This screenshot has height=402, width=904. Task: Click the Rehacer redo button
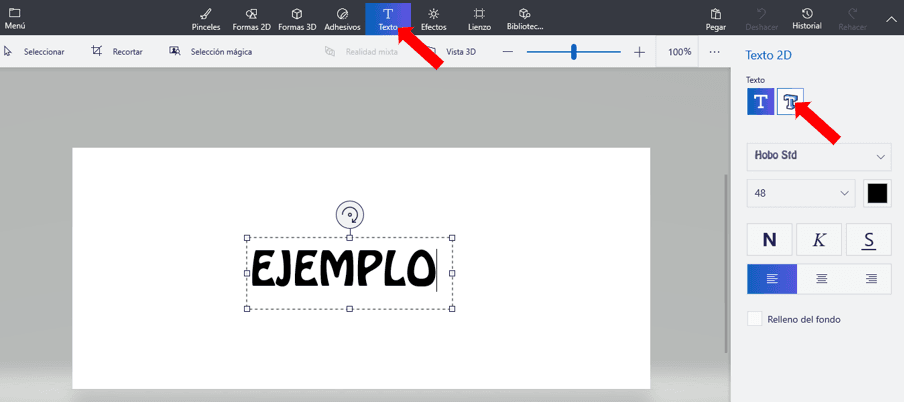tap(853, 18)
